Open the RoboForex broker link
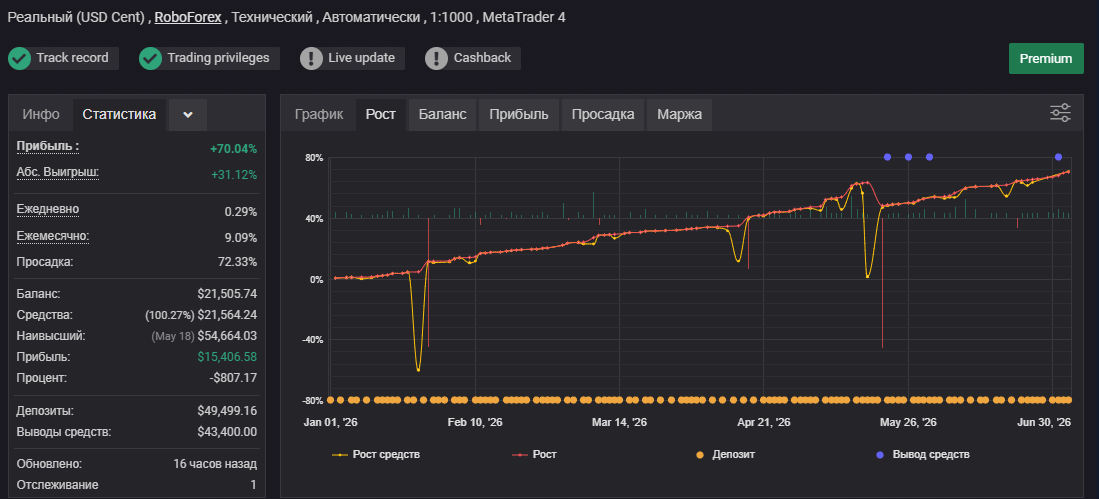 pos(188,17)
